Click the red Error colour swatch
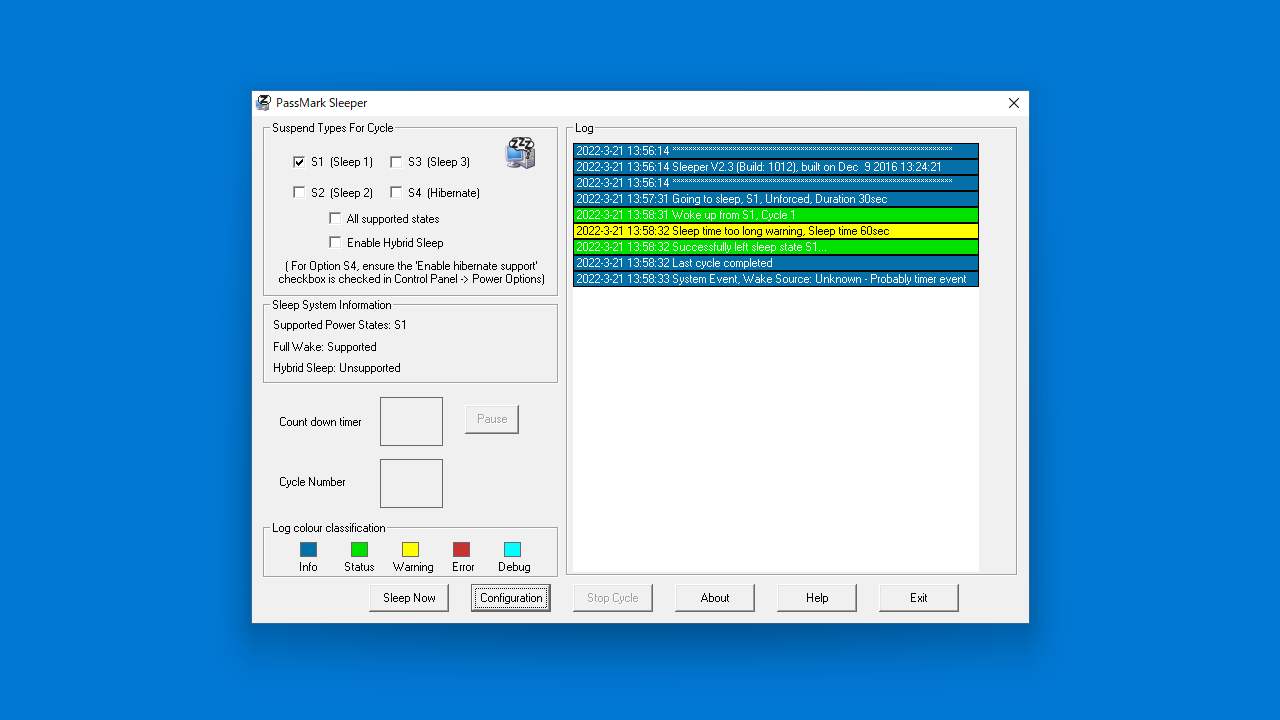This screenshot has width=1280, height=720. 461,549
